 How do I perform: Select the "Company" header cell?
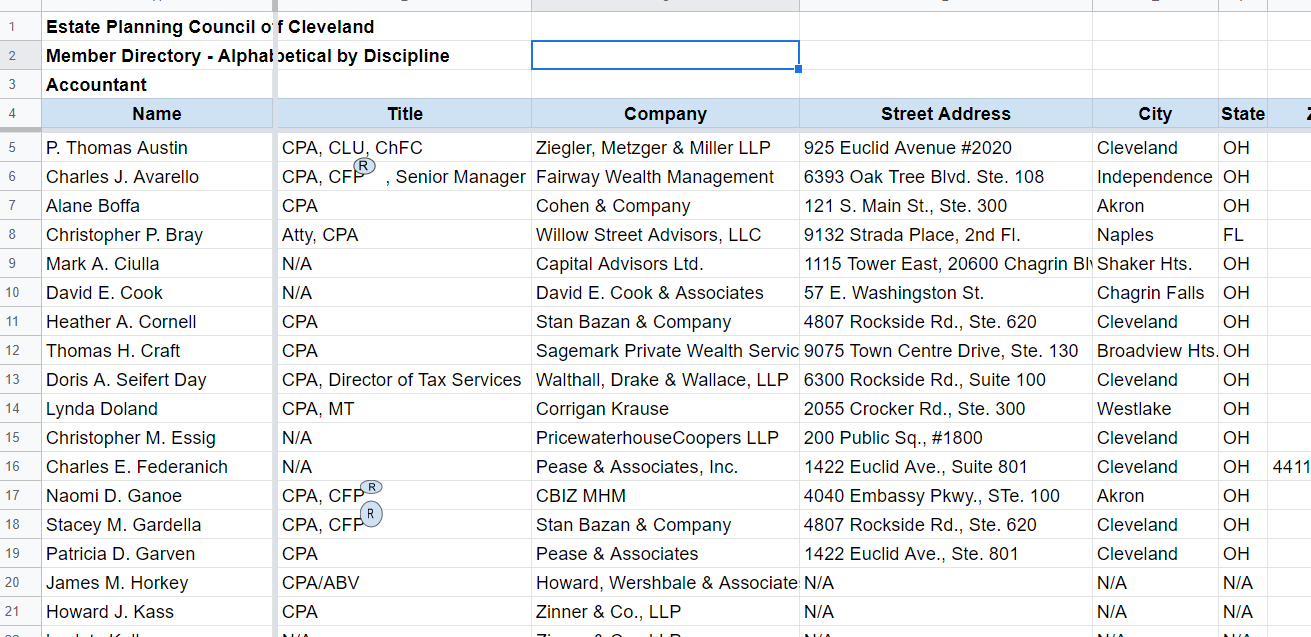coord(665,114)
